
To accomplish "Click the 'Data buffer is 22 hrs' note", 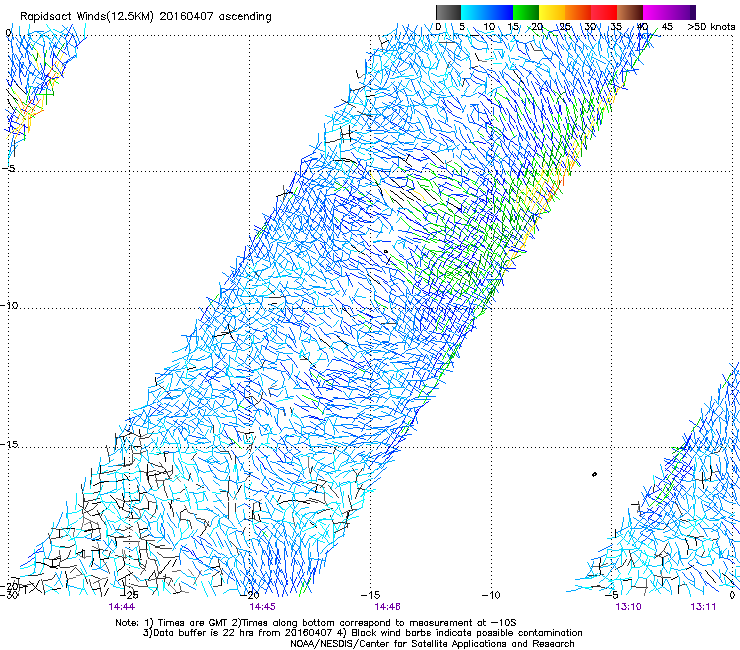I will pos(362,633).
